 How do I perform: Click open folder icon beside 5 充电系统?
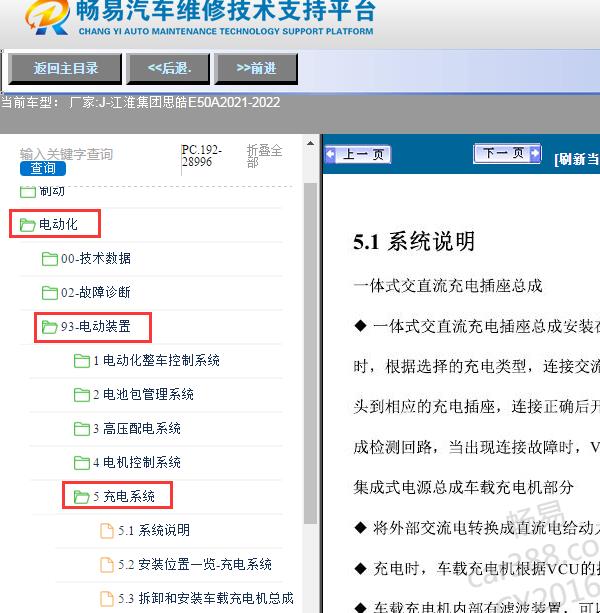point(82,497)
